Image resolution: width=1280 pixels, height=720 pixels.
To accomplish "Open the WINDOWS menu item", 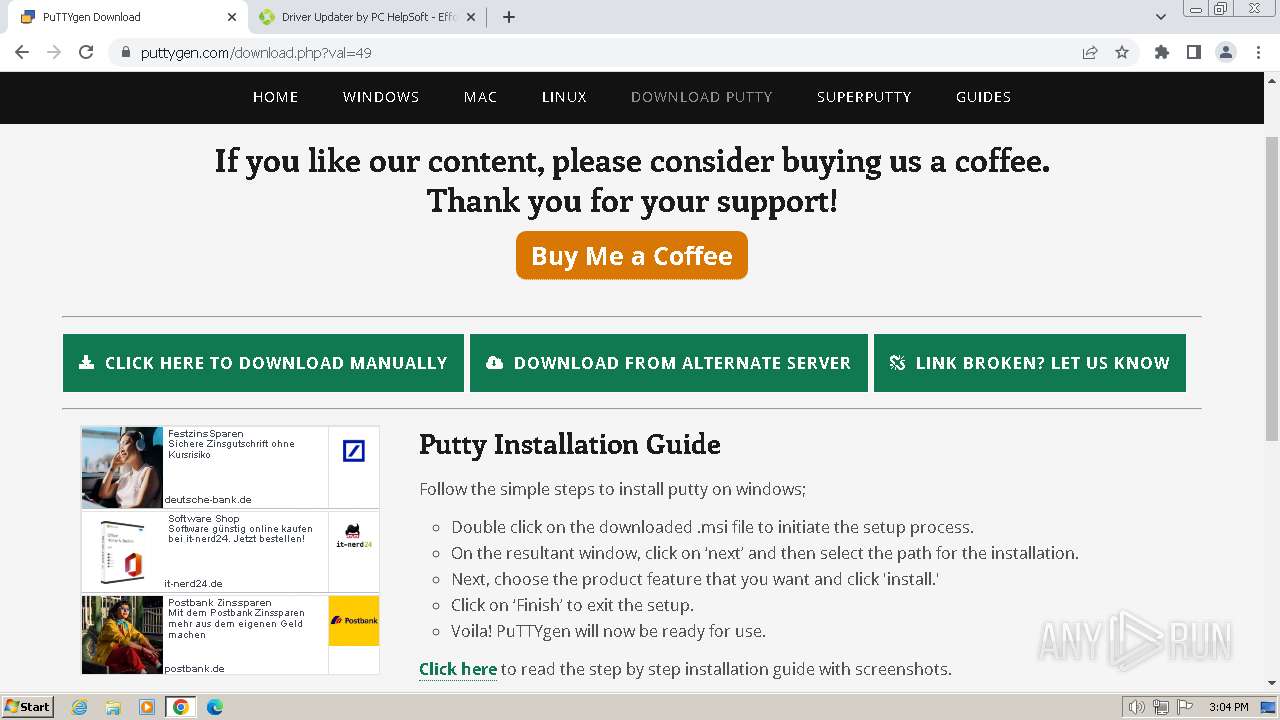I will [381, 97].
